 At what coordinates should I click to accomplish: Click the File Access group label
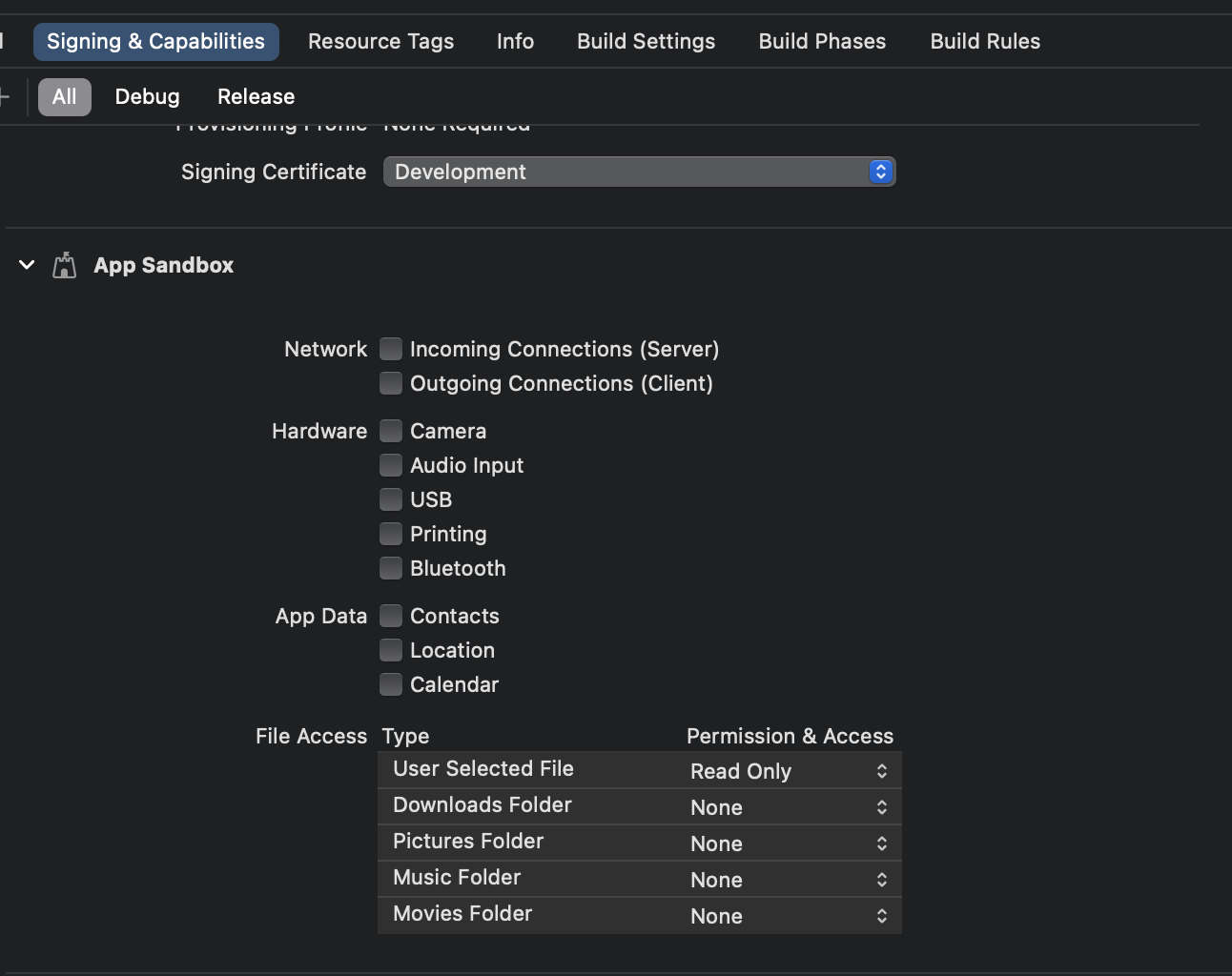coord(311,737)
